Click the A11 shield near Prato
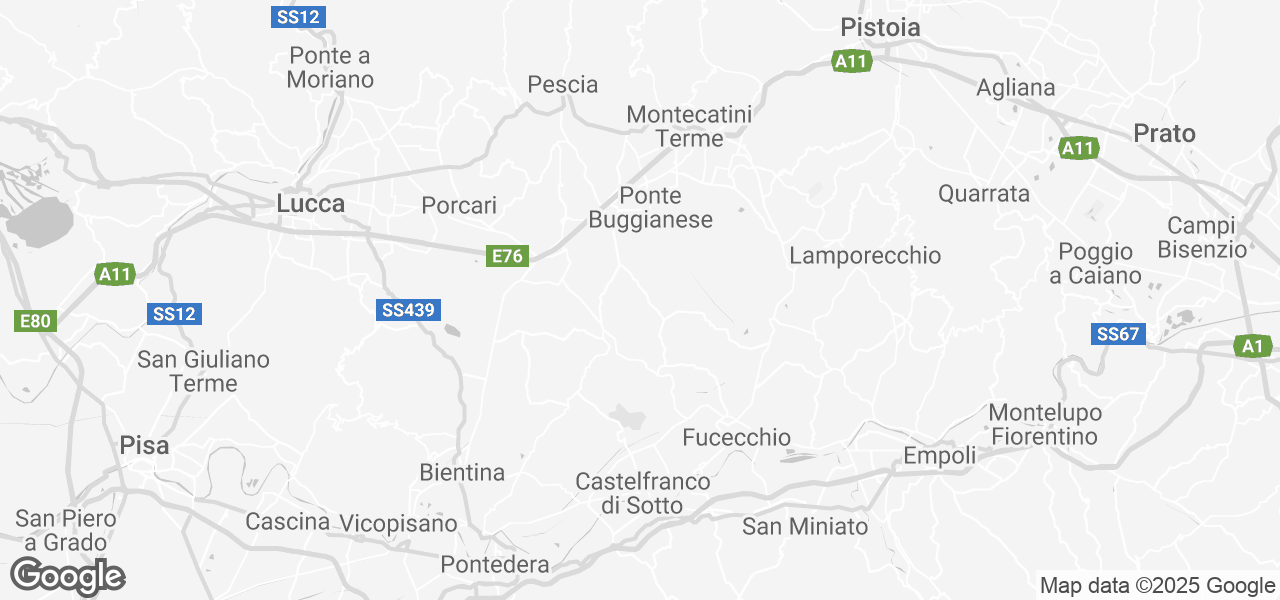 coord(1079,148)
